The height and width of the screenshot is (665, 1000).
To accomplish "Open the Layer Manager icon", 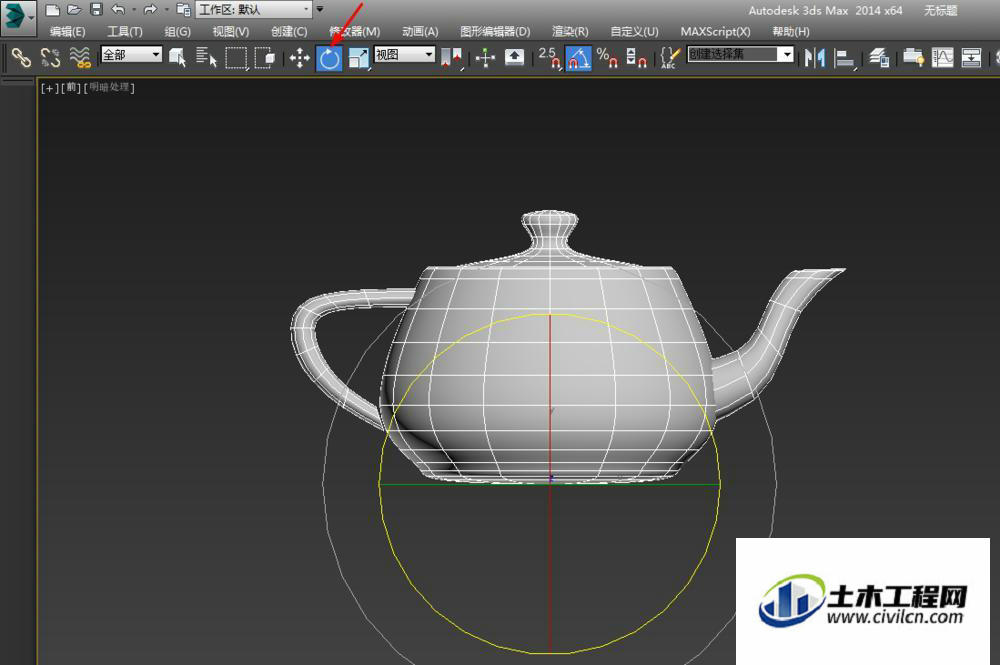I will click(880, 58).
